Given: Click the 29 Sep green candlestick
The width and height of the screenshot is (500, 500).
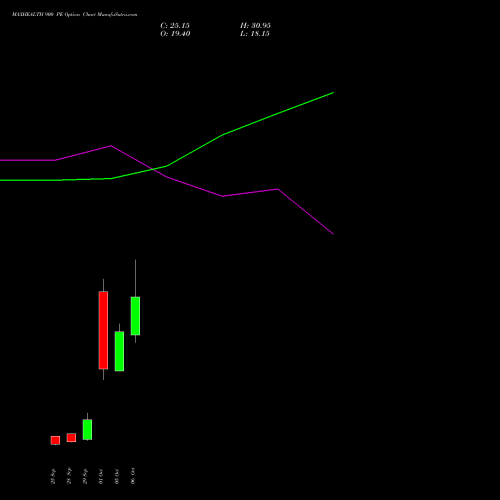Looking at the screenshot, I should pos(87,429).
